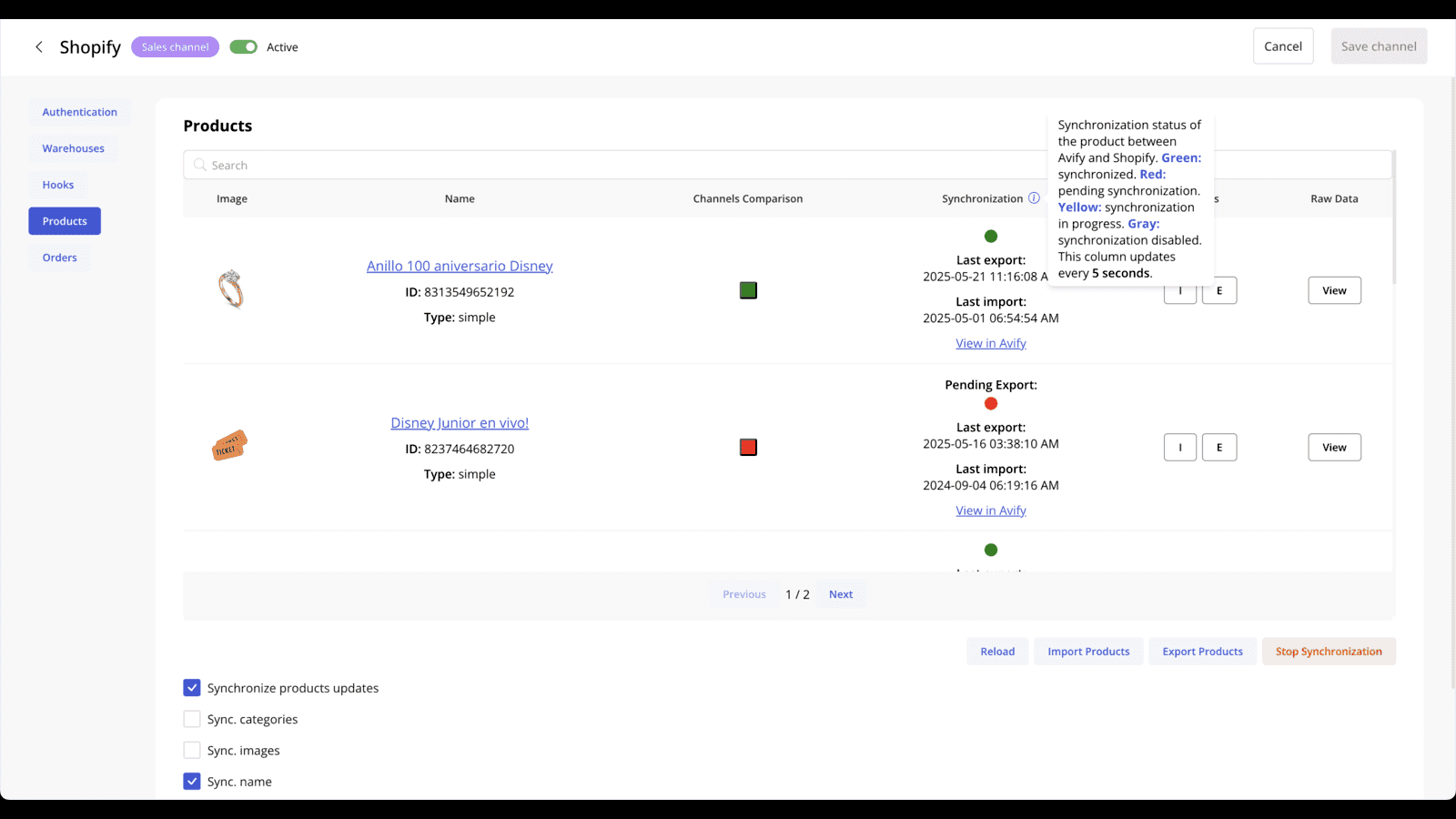Click Stop Synchronization
The image size is (1456, 819).
pyautogui.click(x=1329, y=651)
